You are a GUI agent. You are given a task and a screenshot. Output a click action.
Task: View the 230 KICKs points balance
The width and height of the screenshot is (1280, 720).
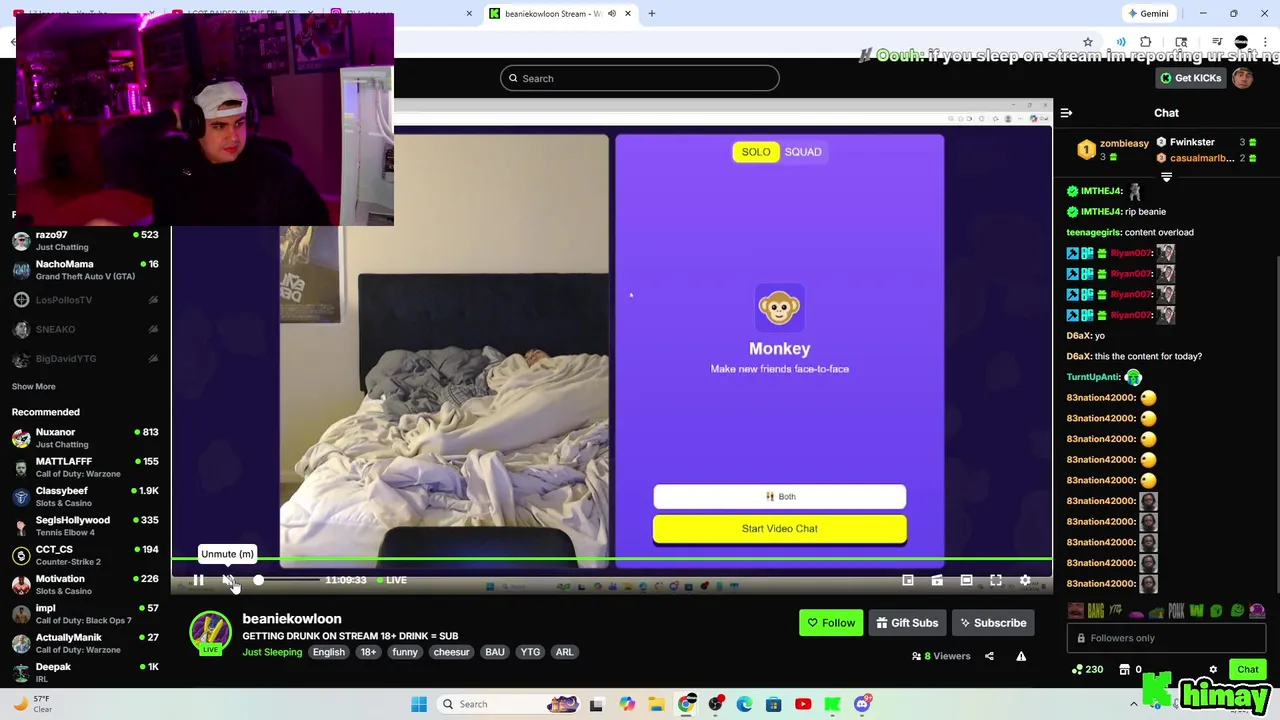(x=1087, y=669)
